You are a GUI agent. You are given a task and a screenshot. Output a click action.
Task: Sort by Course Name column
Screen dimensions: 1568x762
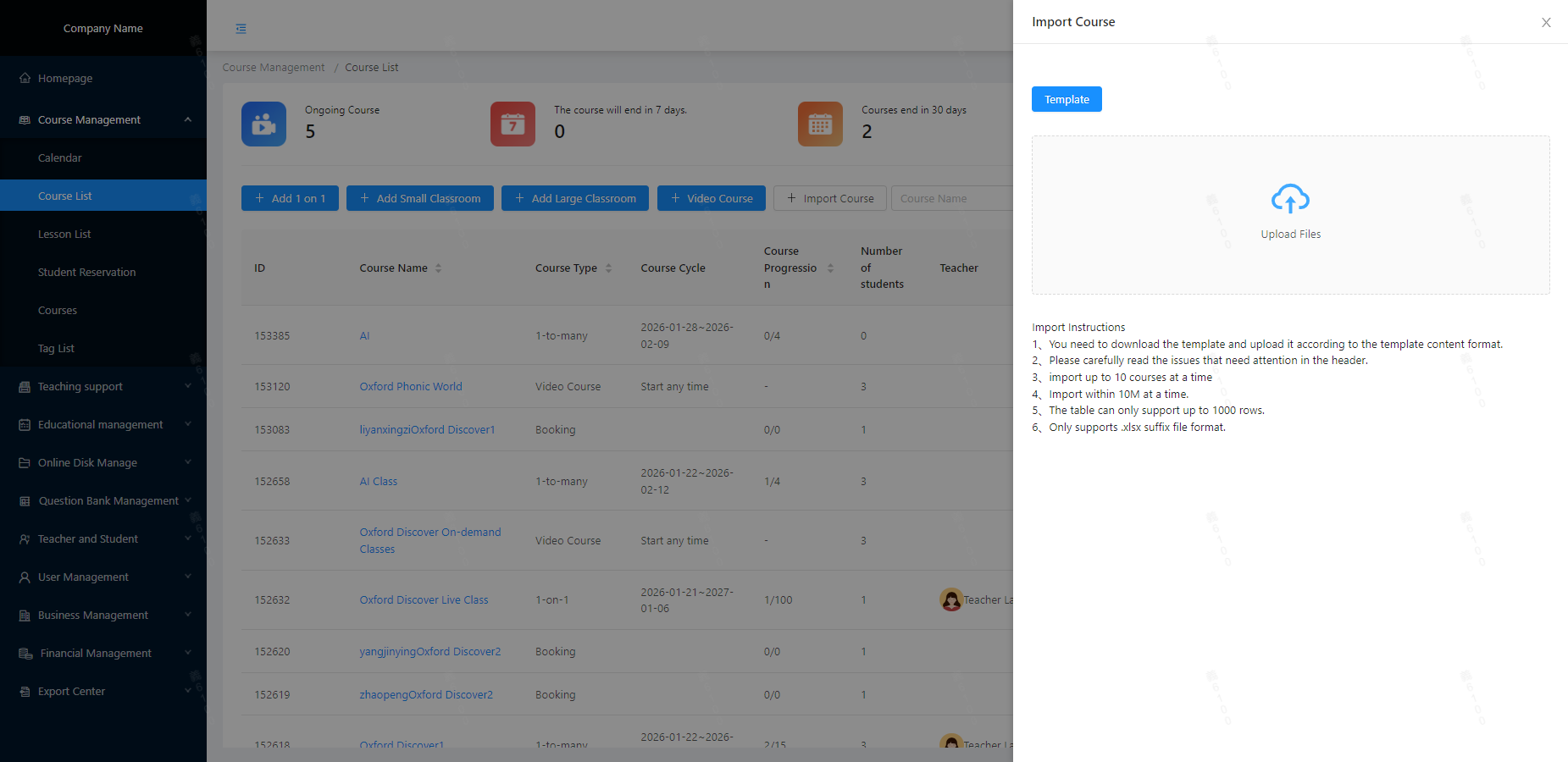coord(438,268)
